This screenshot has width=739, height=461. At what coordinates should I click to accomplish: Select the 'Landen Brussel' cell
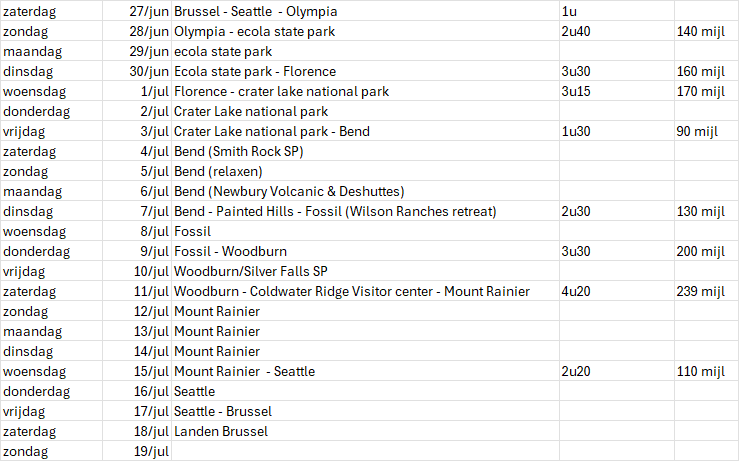click(221, 431)
